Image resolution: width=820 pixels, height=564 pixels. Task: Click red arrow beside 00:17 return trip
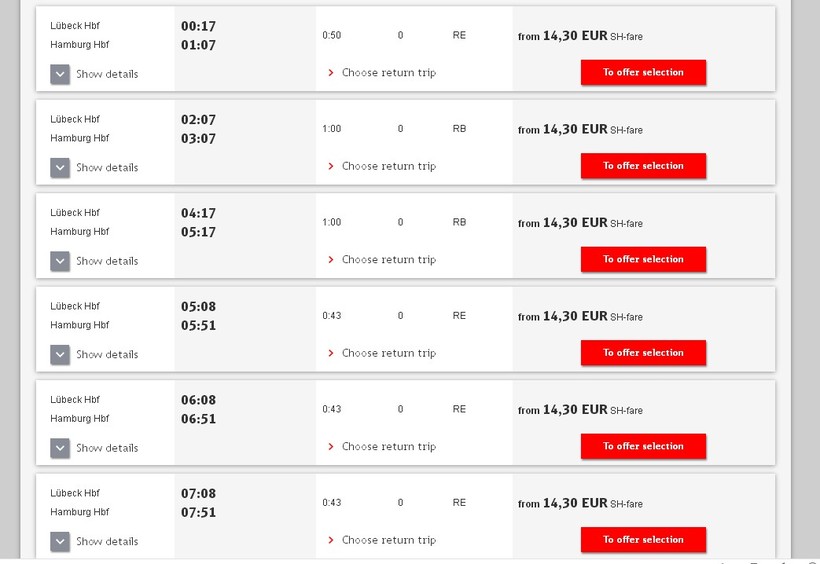331,73
